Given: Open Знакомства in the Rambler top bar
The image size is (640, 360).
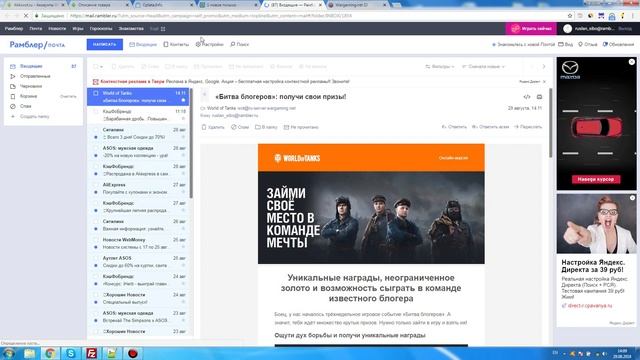Looking at the screenshot, I should pyautogui.click(x=131, y=29).
